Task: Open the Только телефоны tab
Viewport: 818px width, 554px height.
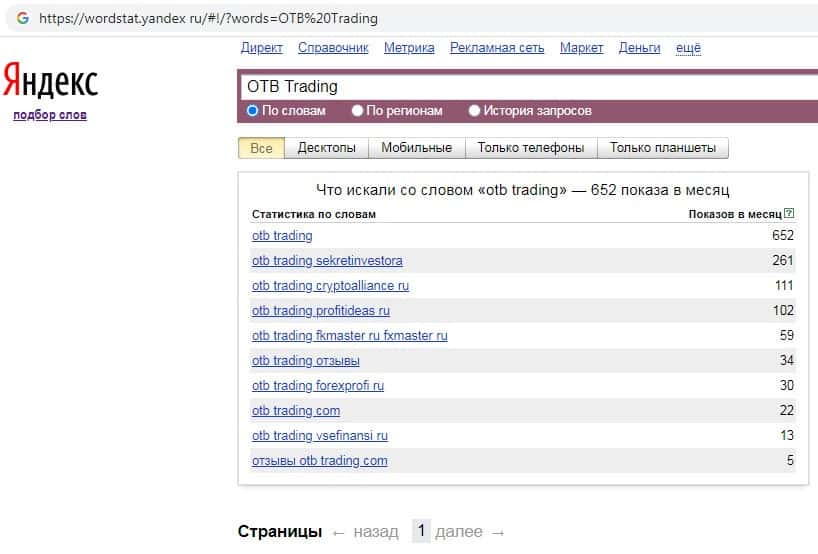Action: coord(531,148)
